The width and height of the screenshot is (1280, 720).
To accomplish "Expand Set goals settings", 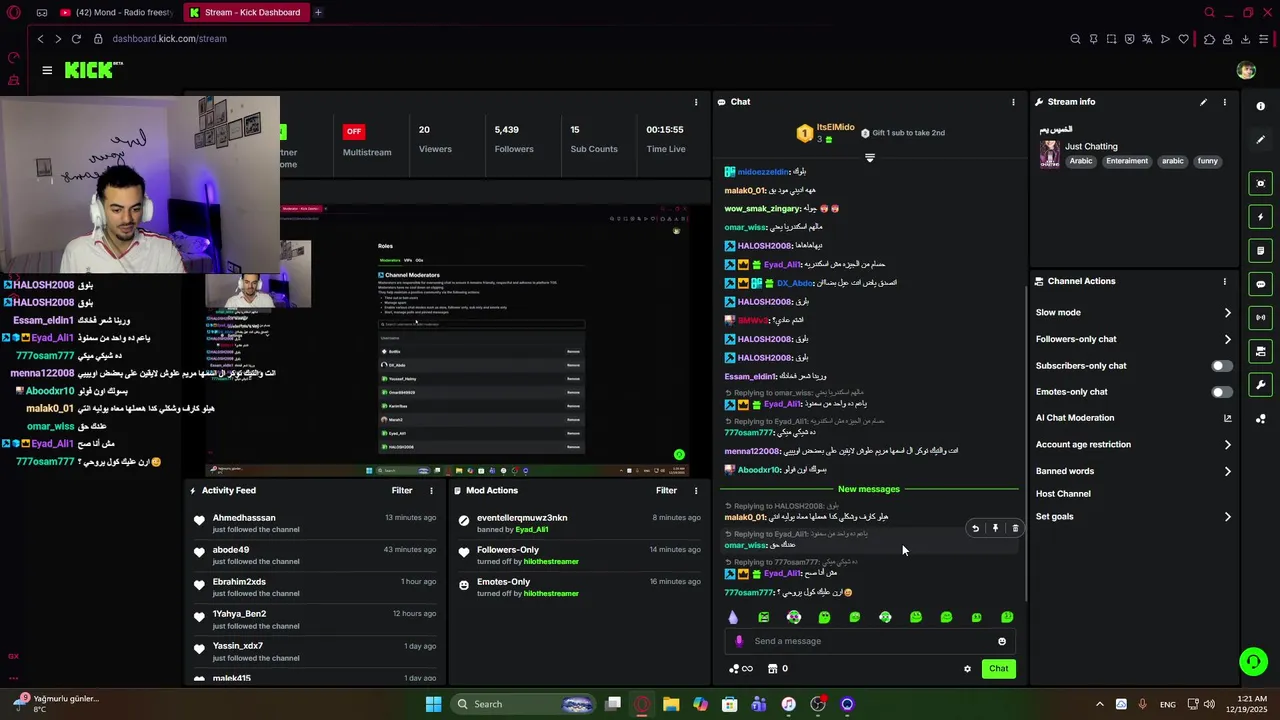I will click(1133, 517).
